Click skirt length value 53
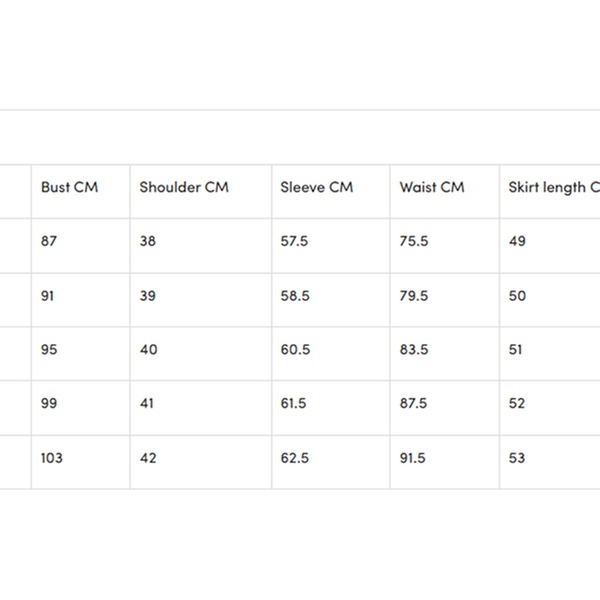 (x=517, y=458)
